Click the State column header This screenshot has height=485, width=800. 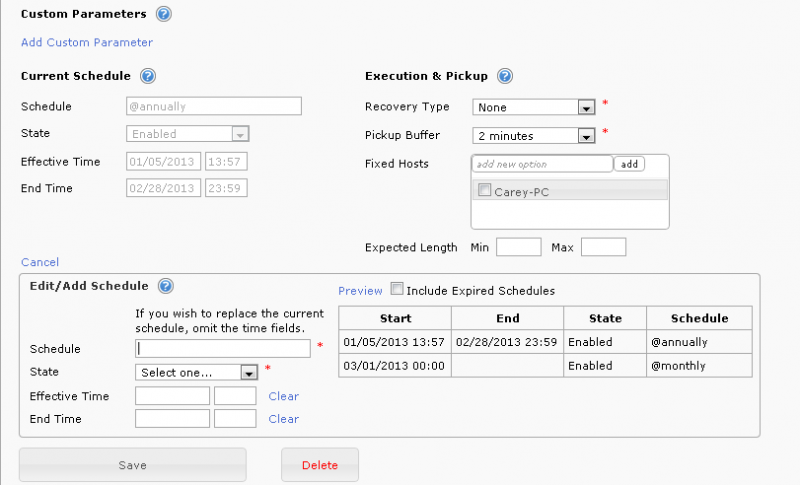605,318
